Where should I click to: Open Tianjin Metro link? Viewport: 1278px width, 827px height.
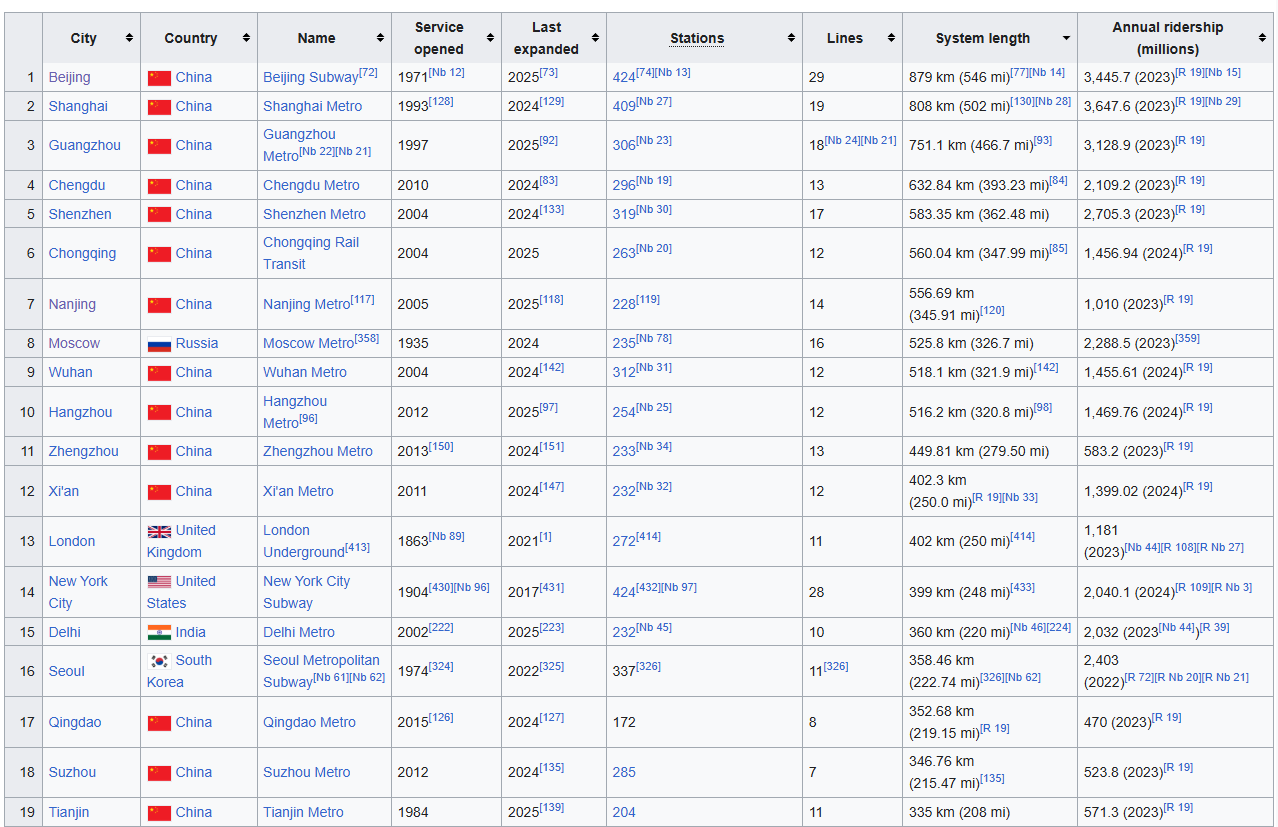[x=303, y=812]
